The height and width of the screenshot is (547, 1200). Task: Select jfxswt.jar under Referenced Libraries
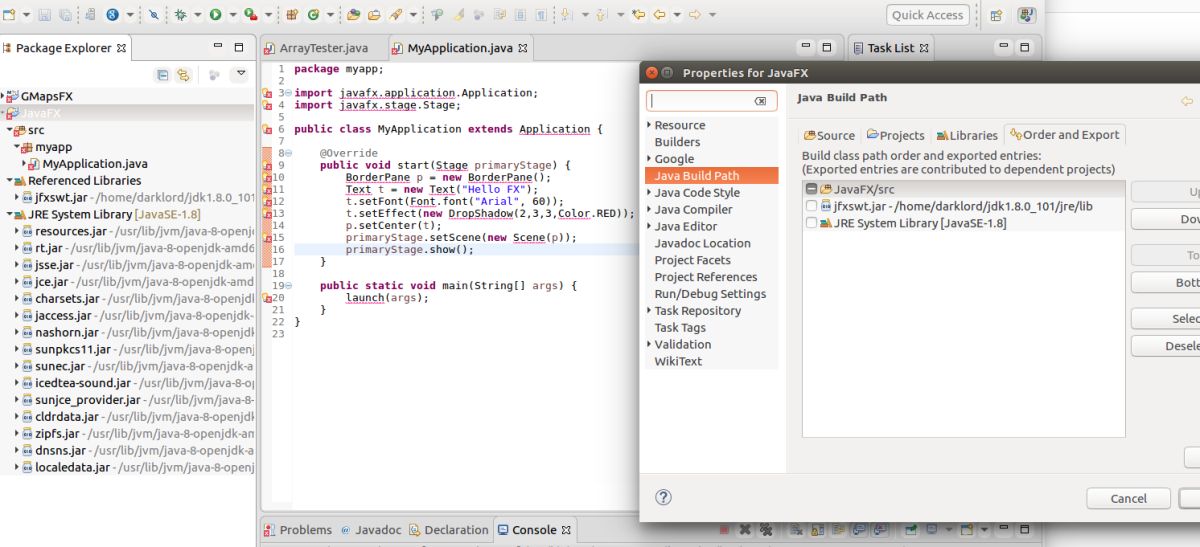coord(59,197)
